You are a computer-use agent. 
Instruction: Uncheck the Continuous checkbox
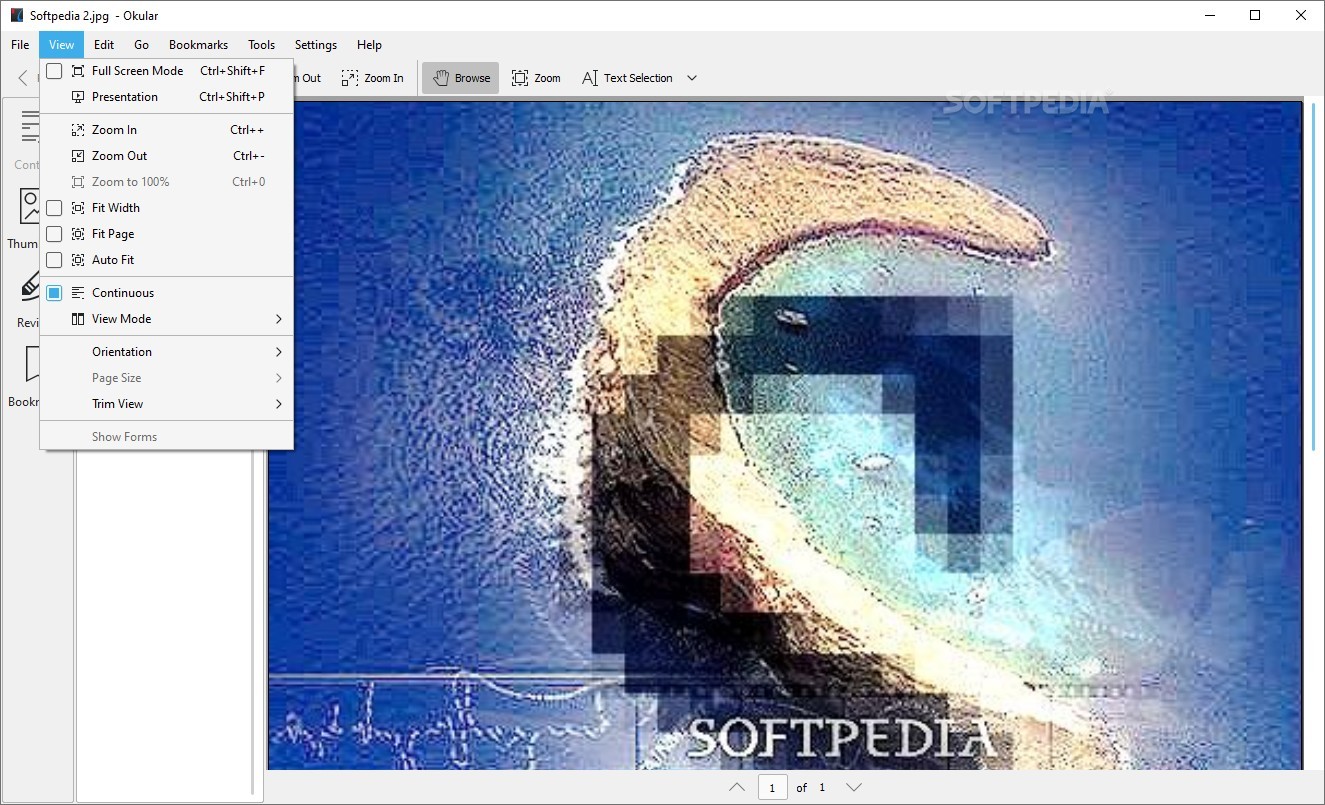pyautogui.click(x=54, y=293)
